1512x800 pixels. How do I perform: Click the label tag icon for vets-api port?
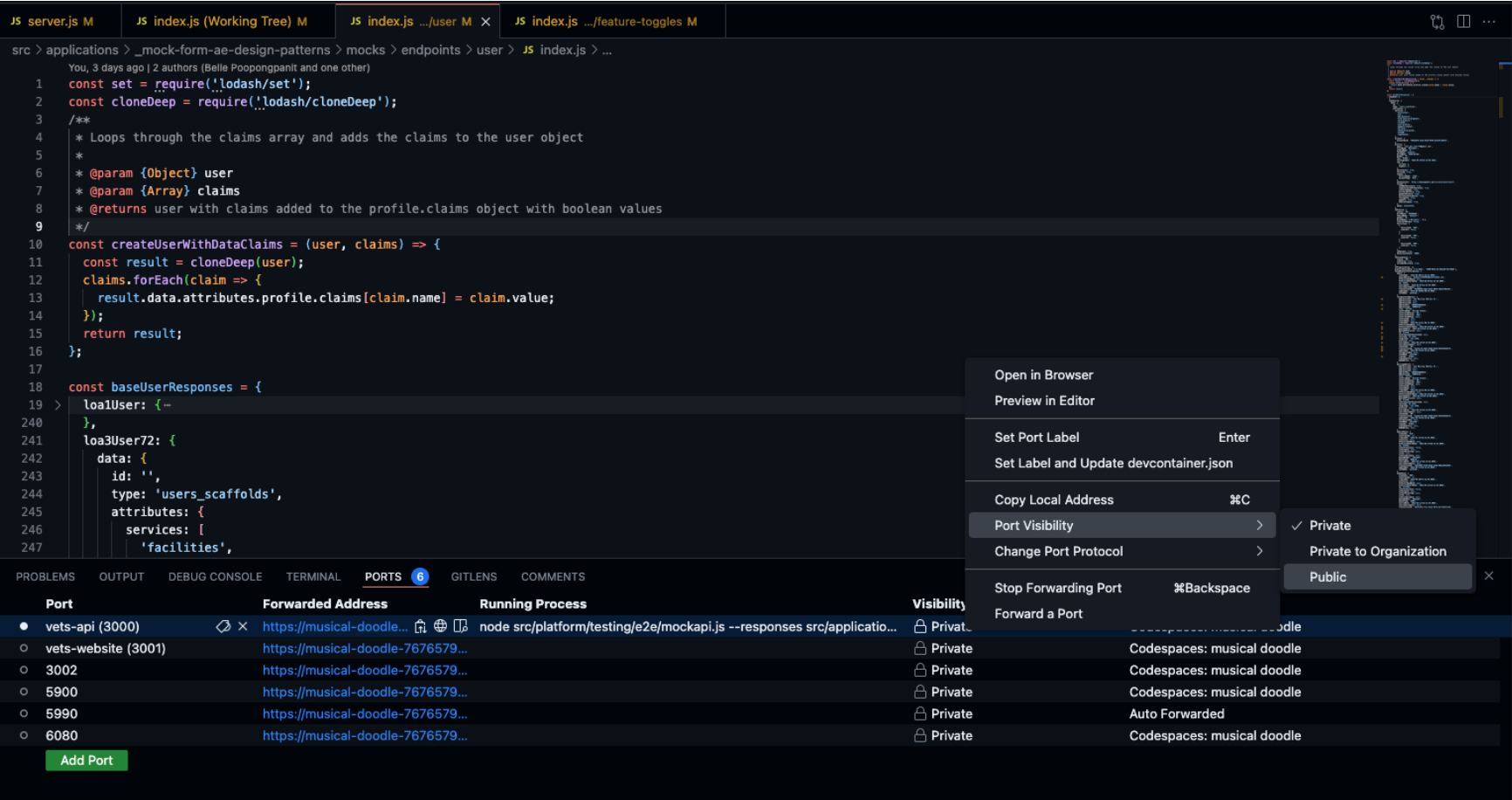(223, 626)
